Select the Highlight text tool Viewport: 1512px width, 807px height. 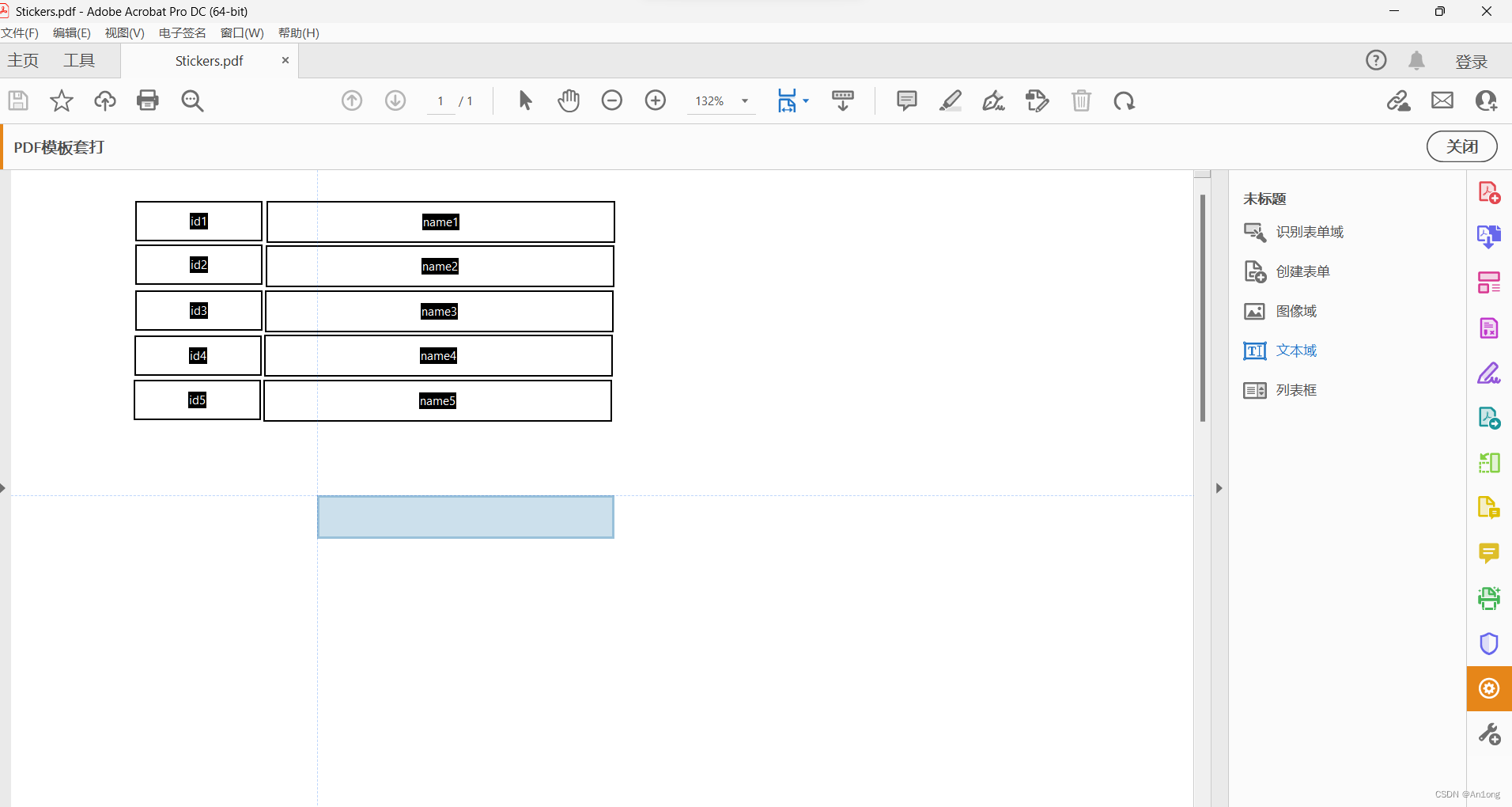[951, 100]
